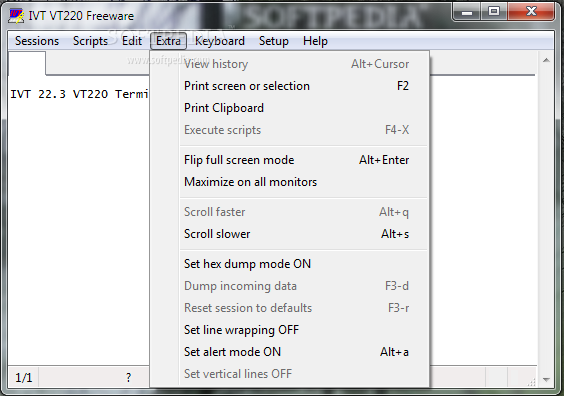The height and width of the screenshot is (396, 564).
Task: Close the IVT VT220 Freeware window
Action: [x=531, y=12]
